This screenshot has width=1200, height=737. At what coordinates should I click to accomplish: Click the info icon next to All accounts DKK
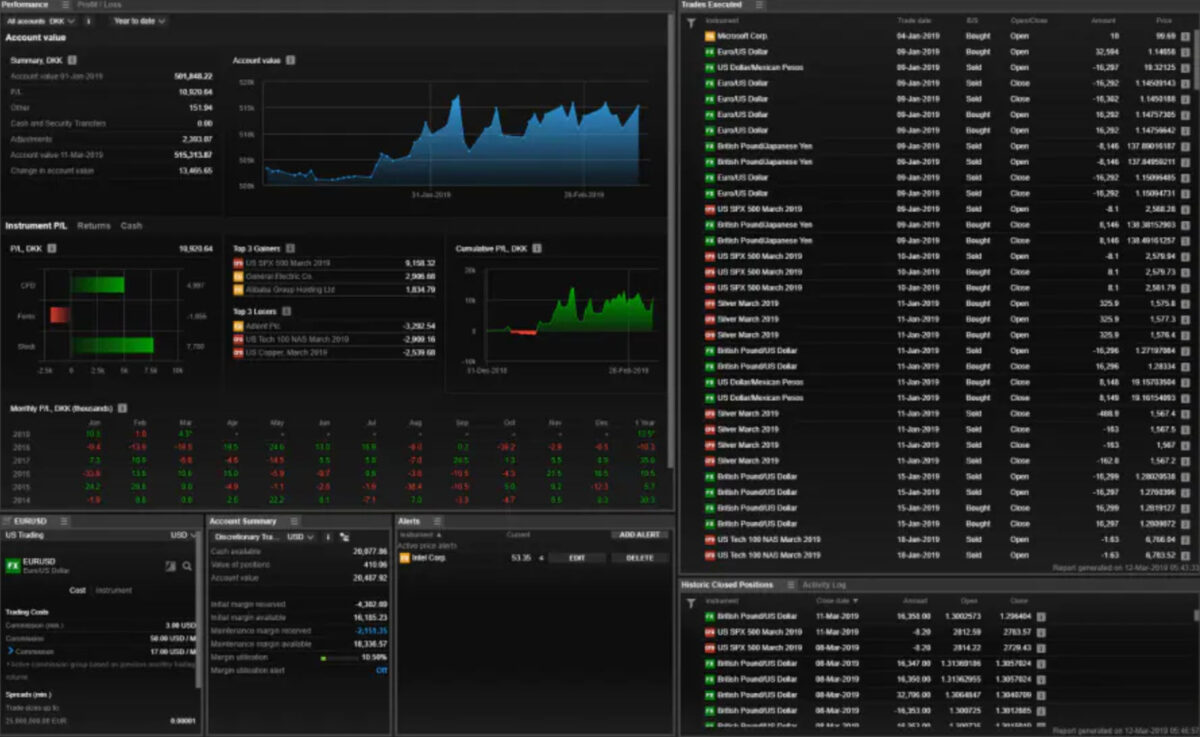coord(88,20)
